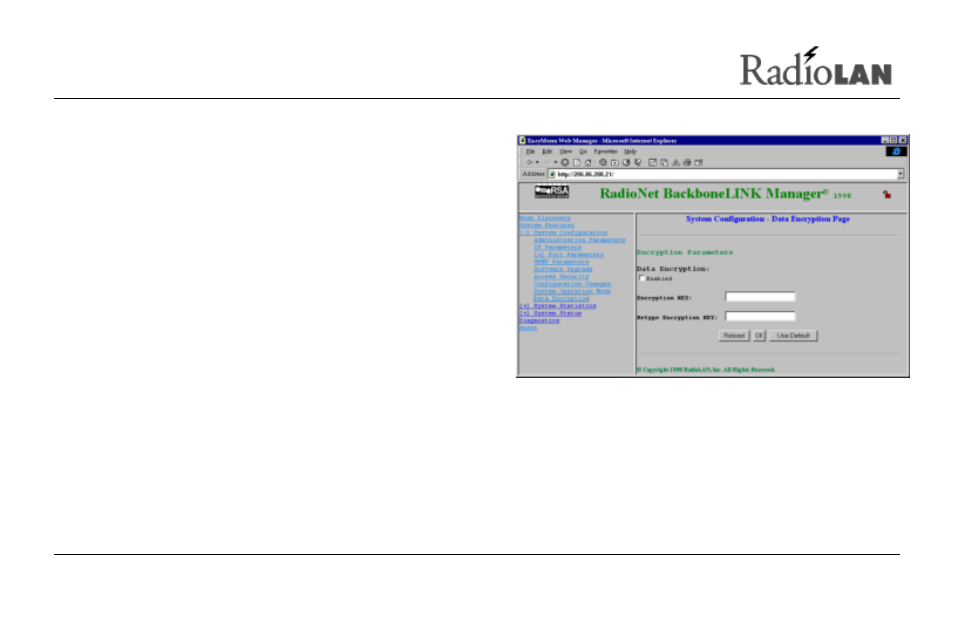Open the Edit menu
The height and width of the screenshot is (618, 954).
click(x=548, y=151)
